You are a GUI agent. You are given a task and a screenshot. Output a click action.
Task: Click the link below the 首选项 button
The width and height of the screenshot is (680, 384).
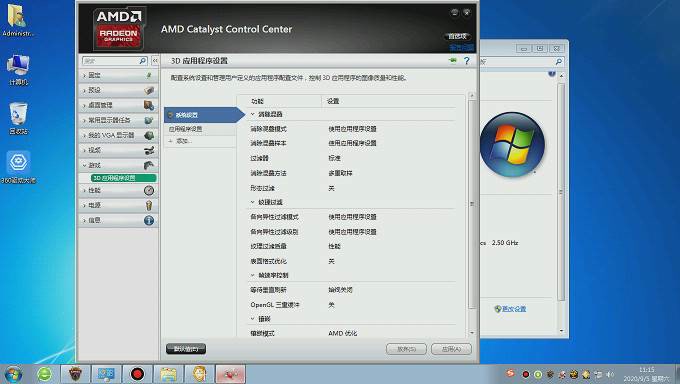coord(461,47)
